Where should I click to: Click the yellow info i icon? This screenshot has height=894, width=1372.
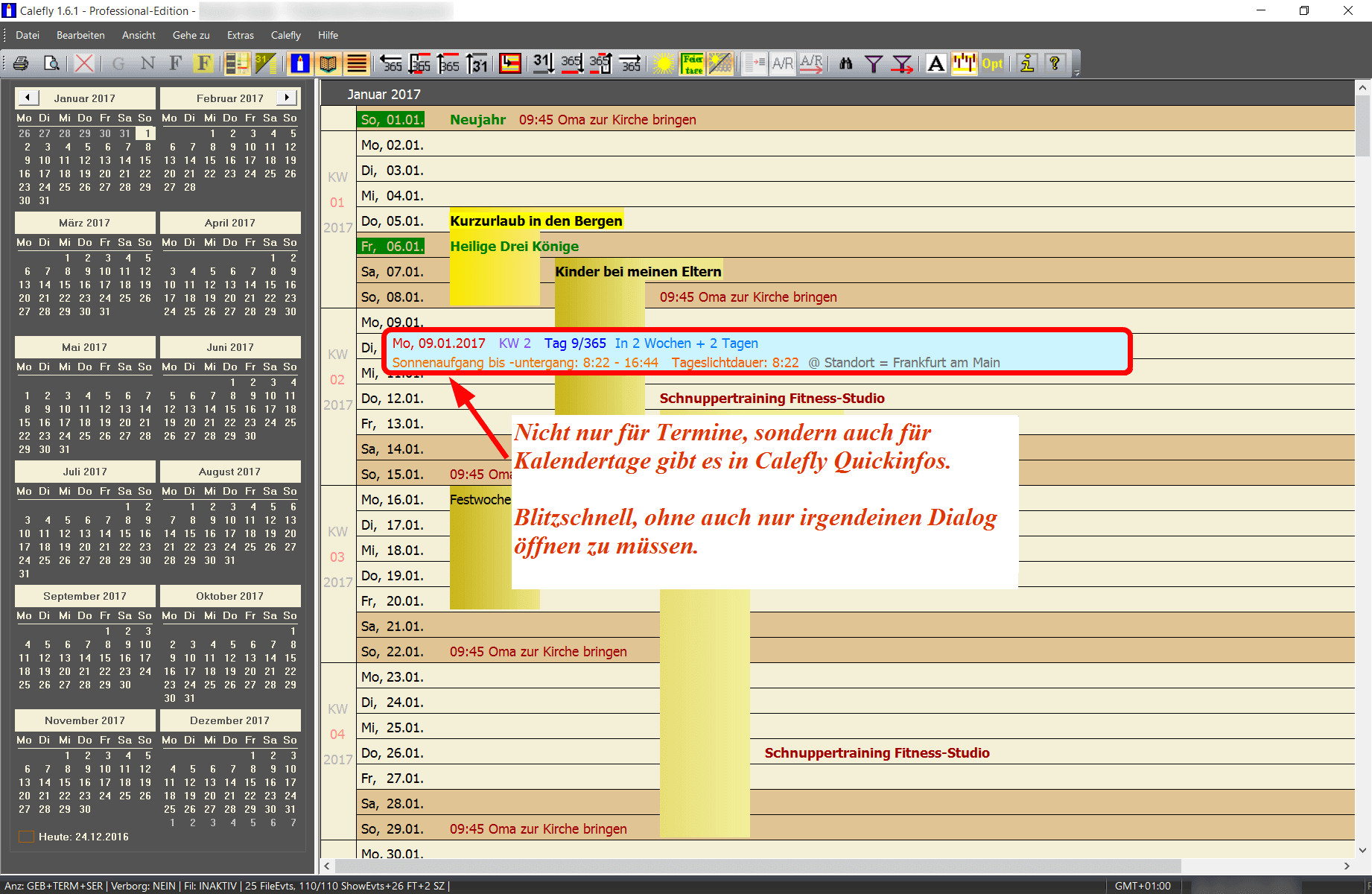1027,63
